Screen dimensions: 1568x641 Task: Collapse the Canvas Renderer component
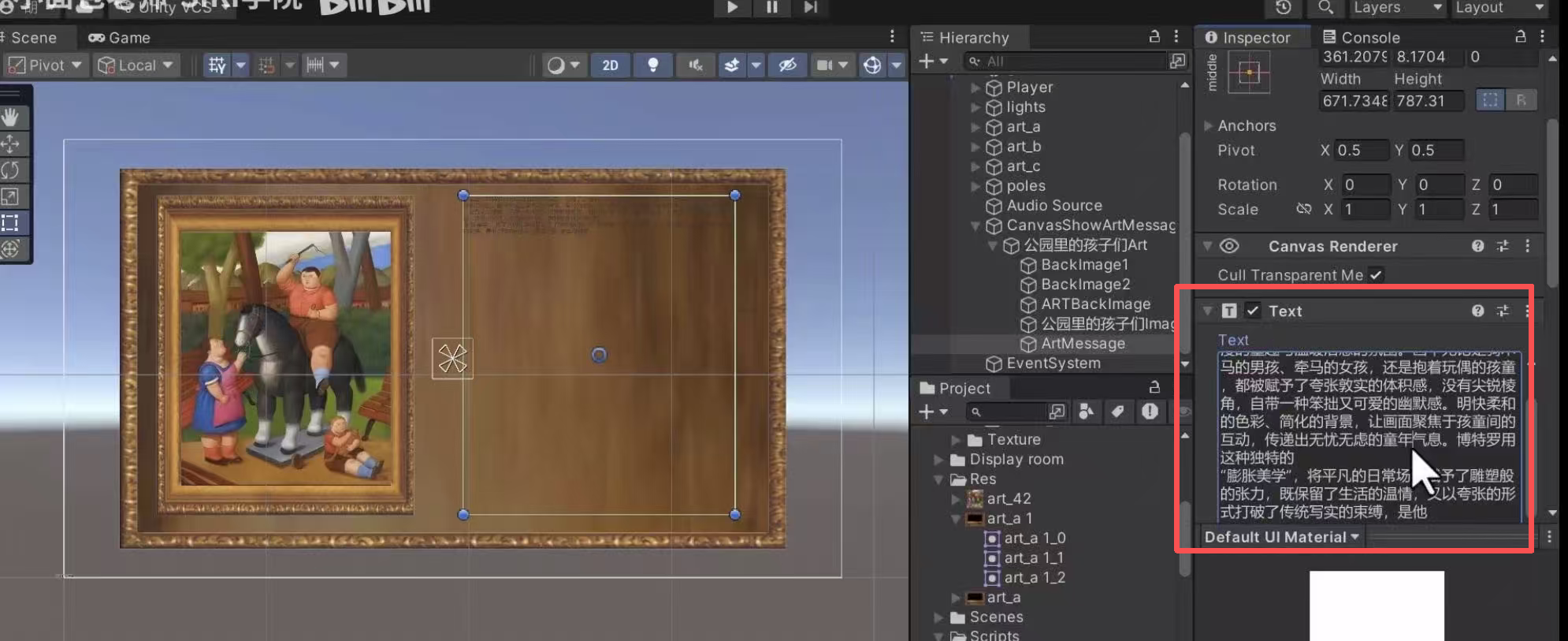1207,246
